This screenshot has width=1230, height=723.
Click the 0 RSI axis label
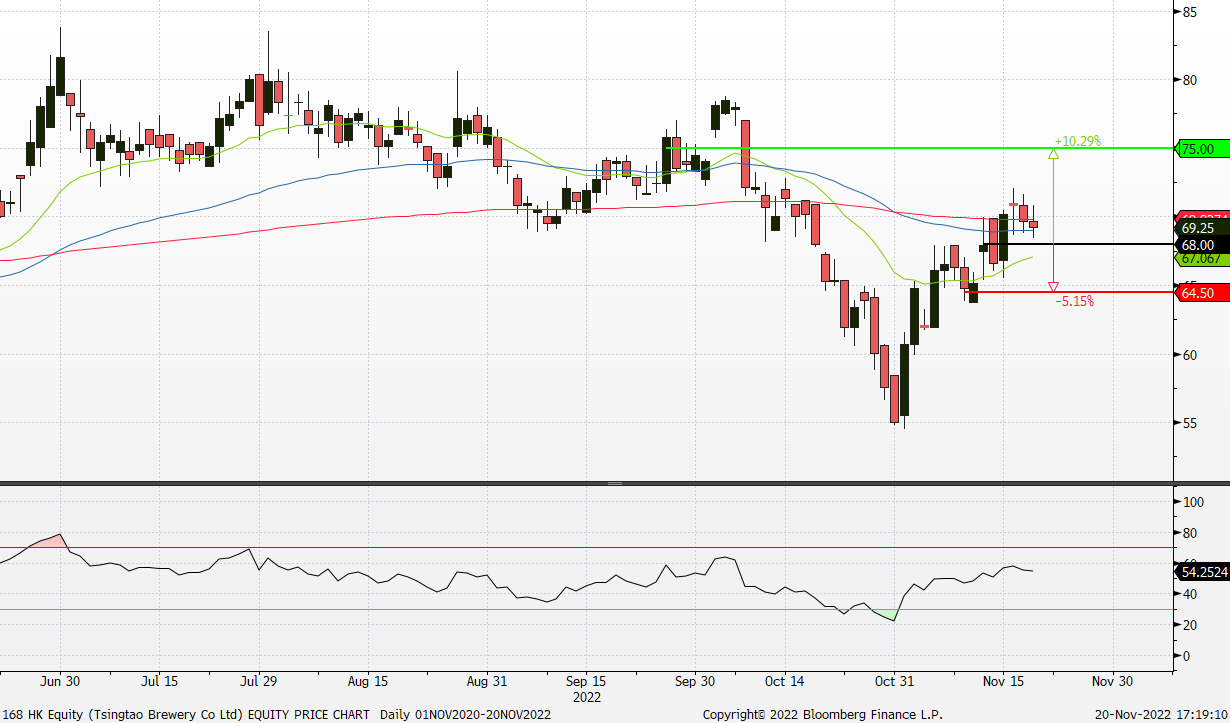[x=1187, y=657]
